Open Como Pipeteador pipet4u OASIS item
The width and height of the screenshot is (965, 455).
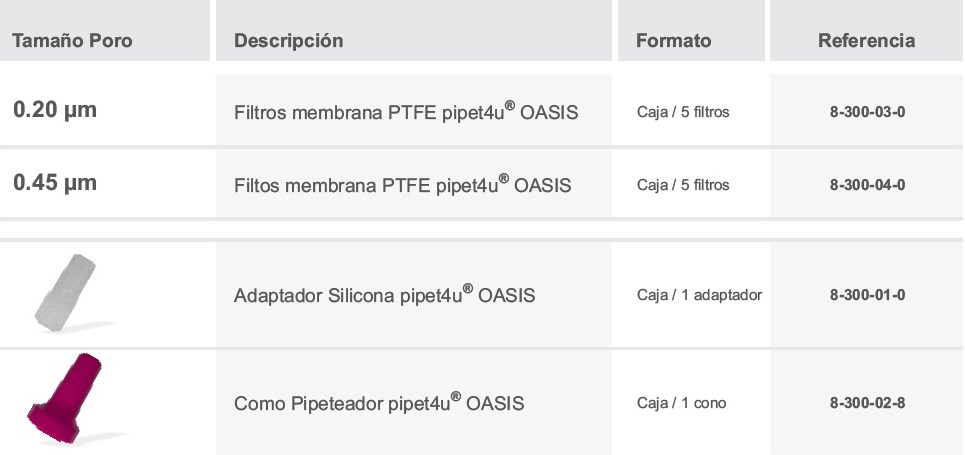coord(379,404)
